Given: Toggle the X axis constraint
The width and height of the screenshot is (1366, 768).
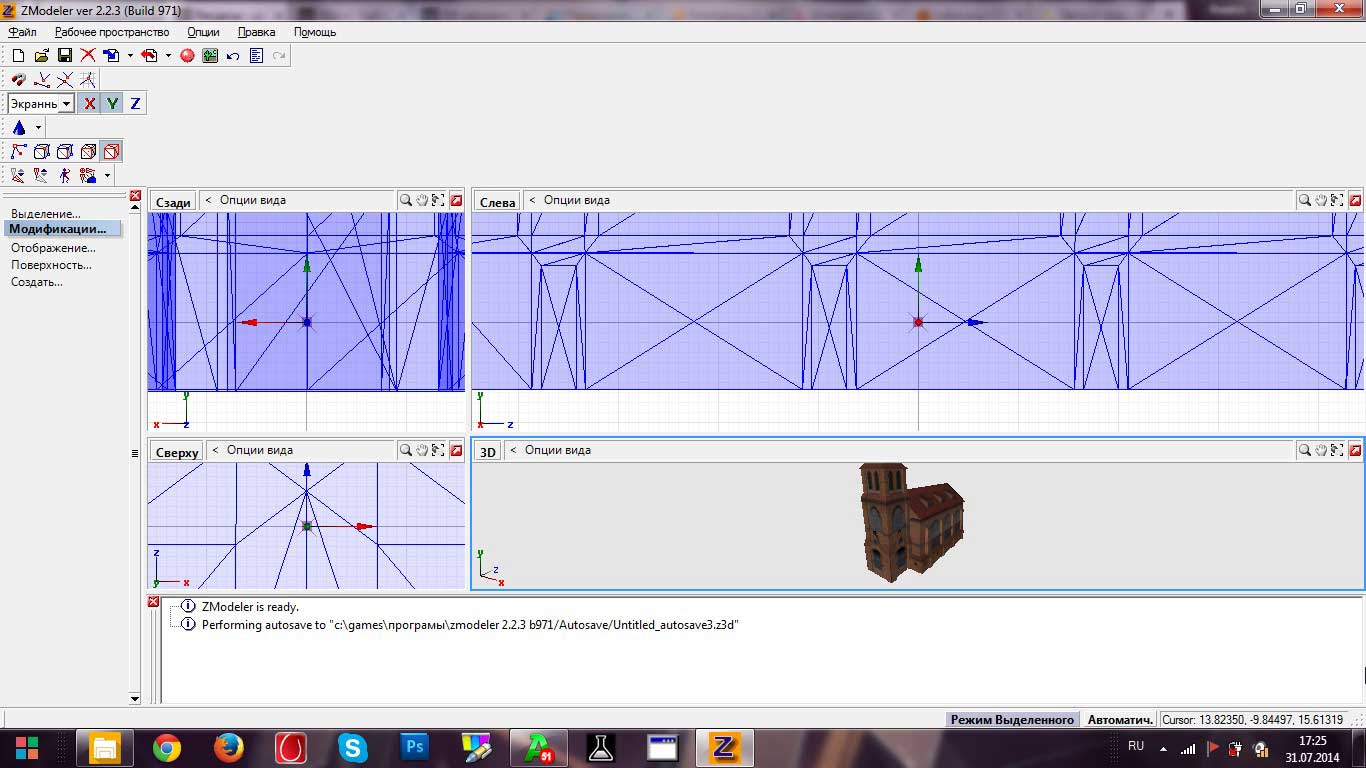Looking at the screenshot, I should point(89,103).
